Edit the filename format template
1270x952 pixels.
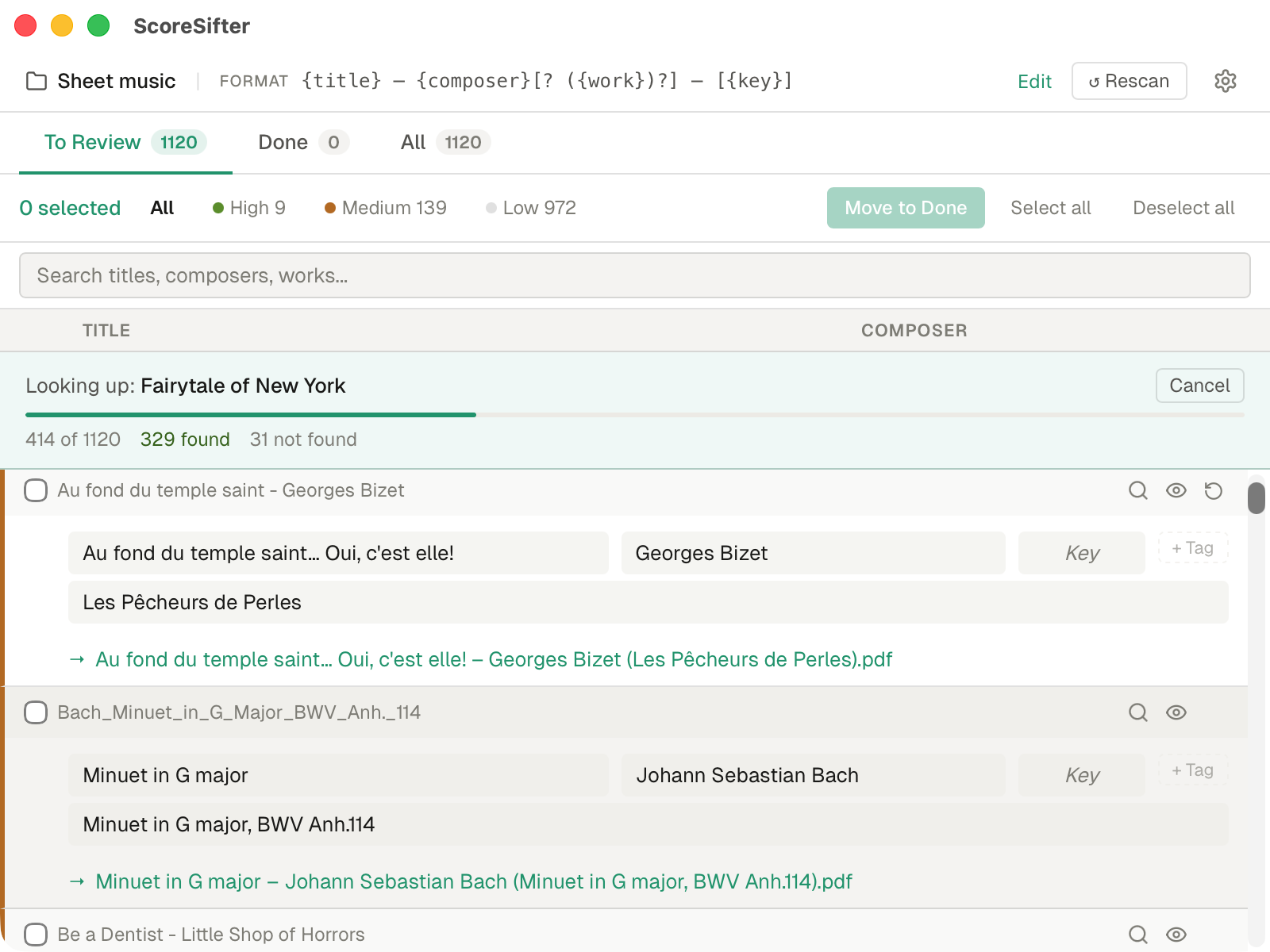click(1034, 81)
